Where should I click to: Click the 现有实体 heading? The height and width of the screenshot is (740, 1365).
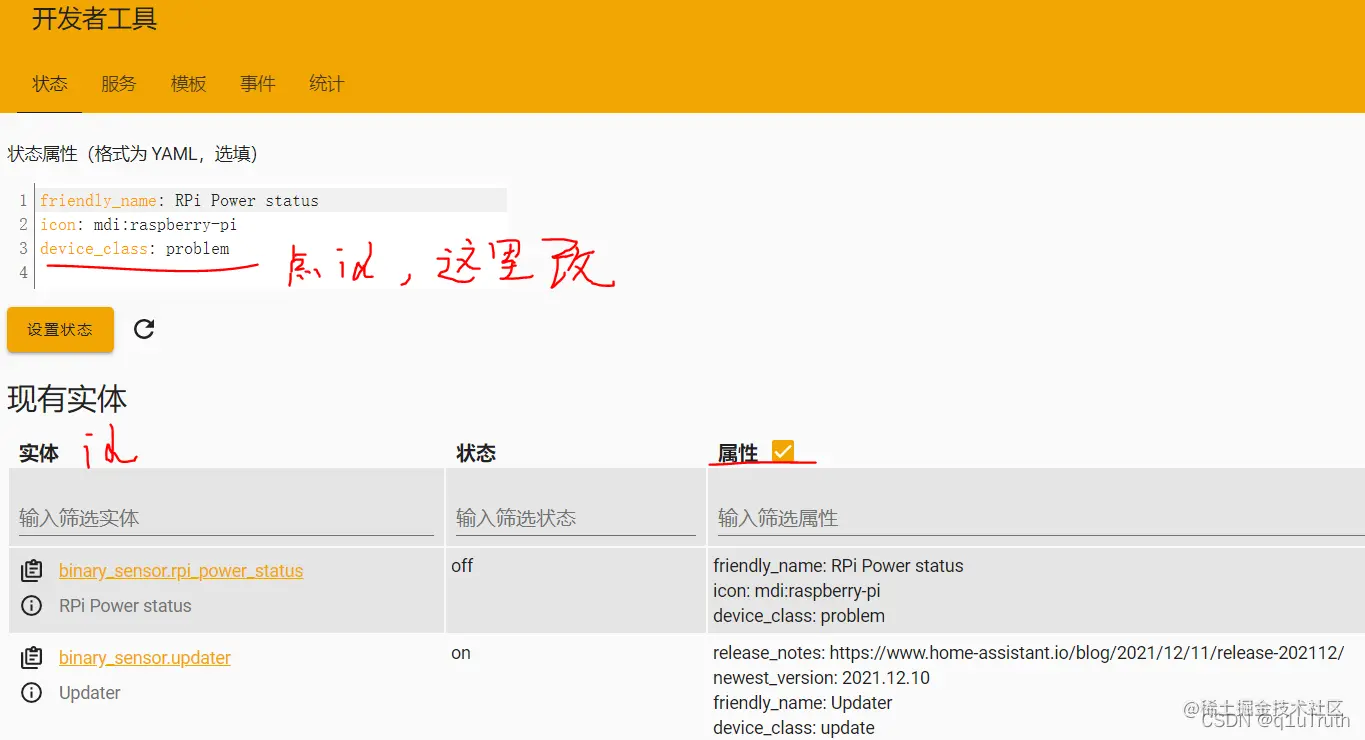click(x=67, y=399)
